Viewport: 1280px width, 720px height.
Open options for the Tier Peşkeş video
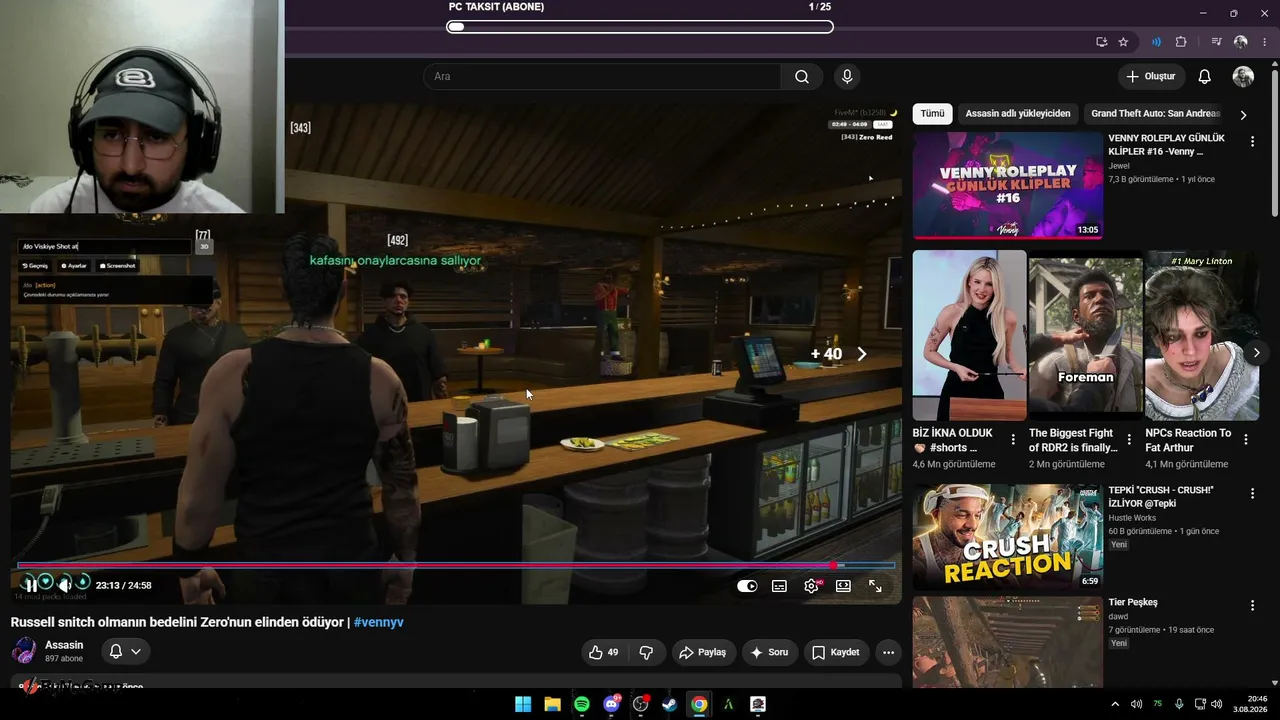1252,606
